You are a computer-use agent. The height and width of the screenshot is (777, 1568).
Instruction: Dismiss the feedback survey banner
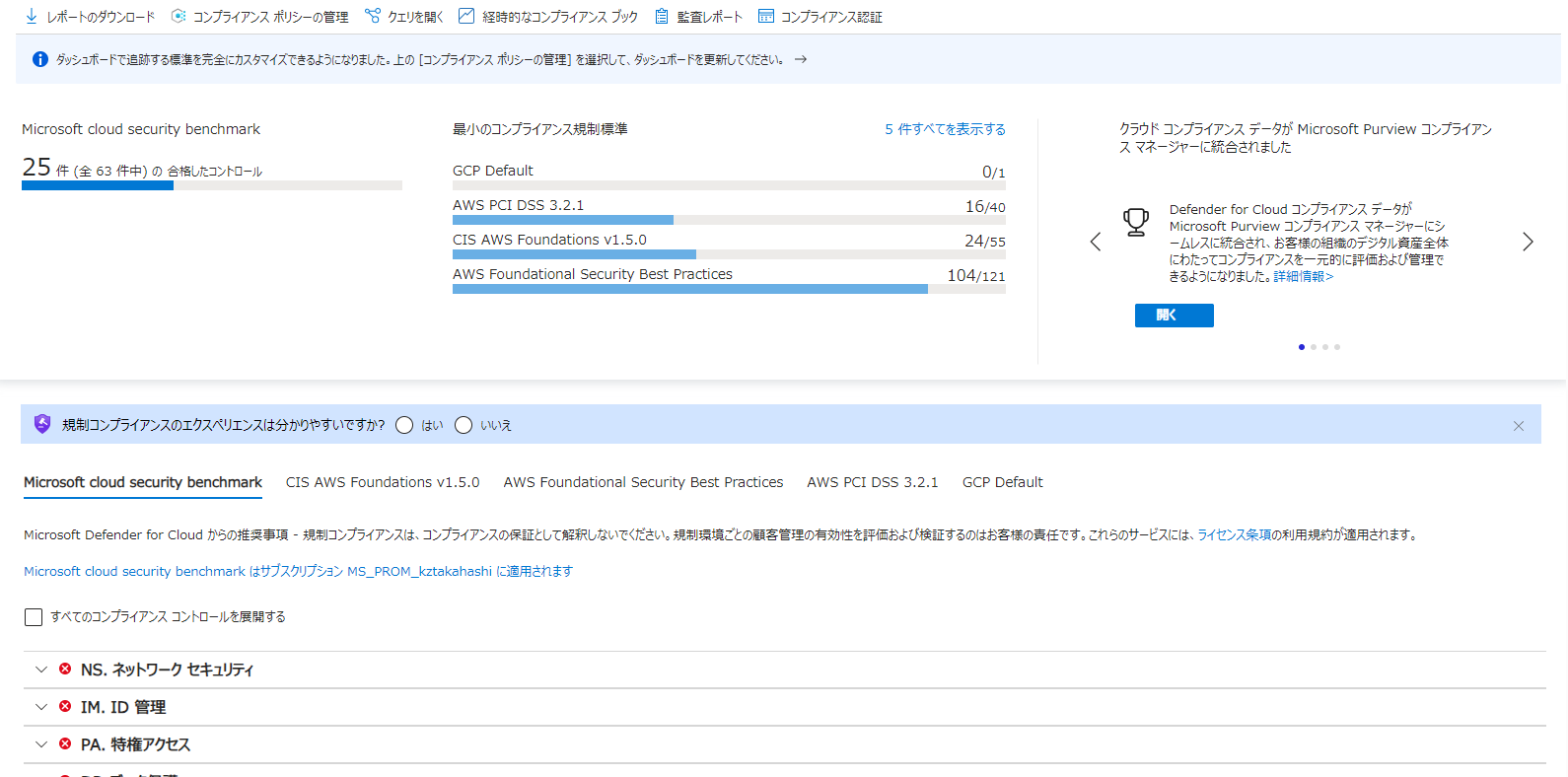1519,426
